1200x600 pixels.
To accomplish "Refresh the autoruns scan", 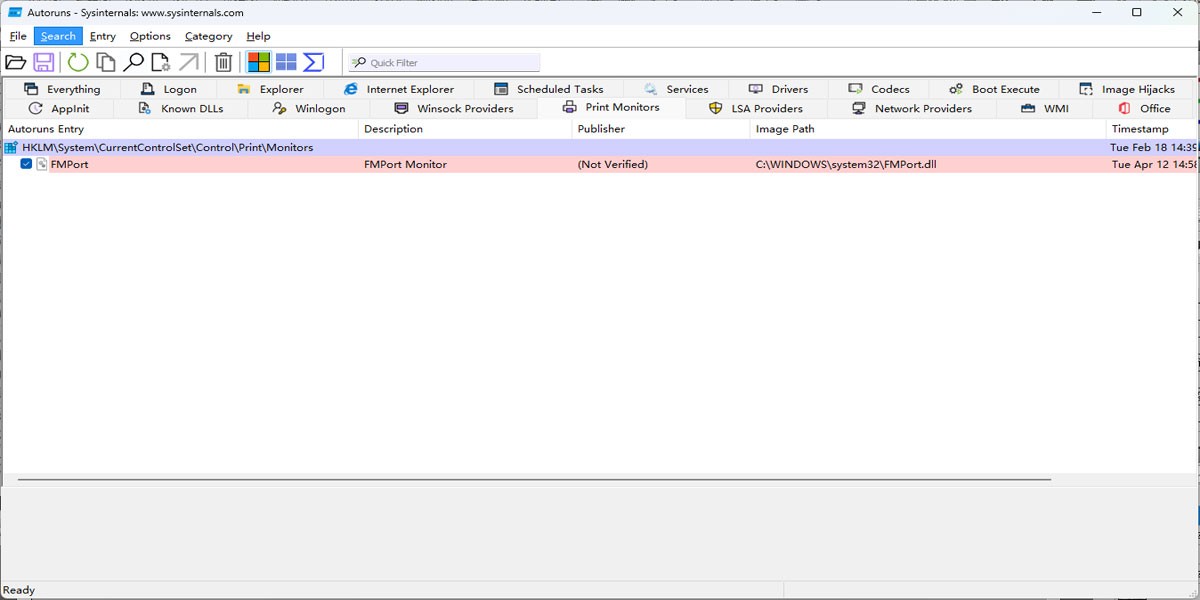I will click(78, 62).
